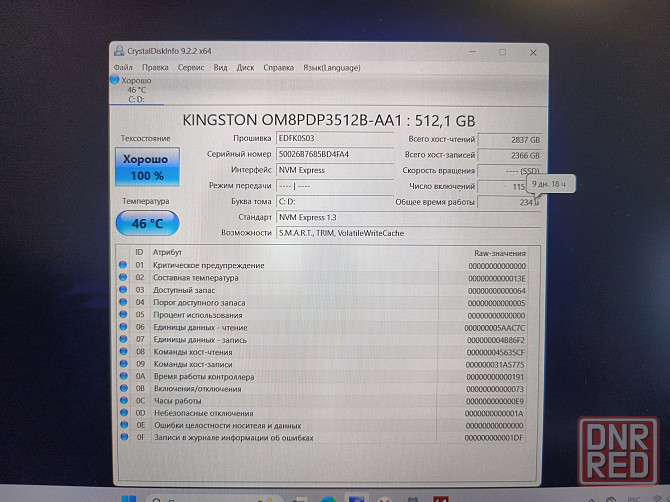The image size is (670, 502).
Task: Open the Диск menu
Action: coord(245,68)
